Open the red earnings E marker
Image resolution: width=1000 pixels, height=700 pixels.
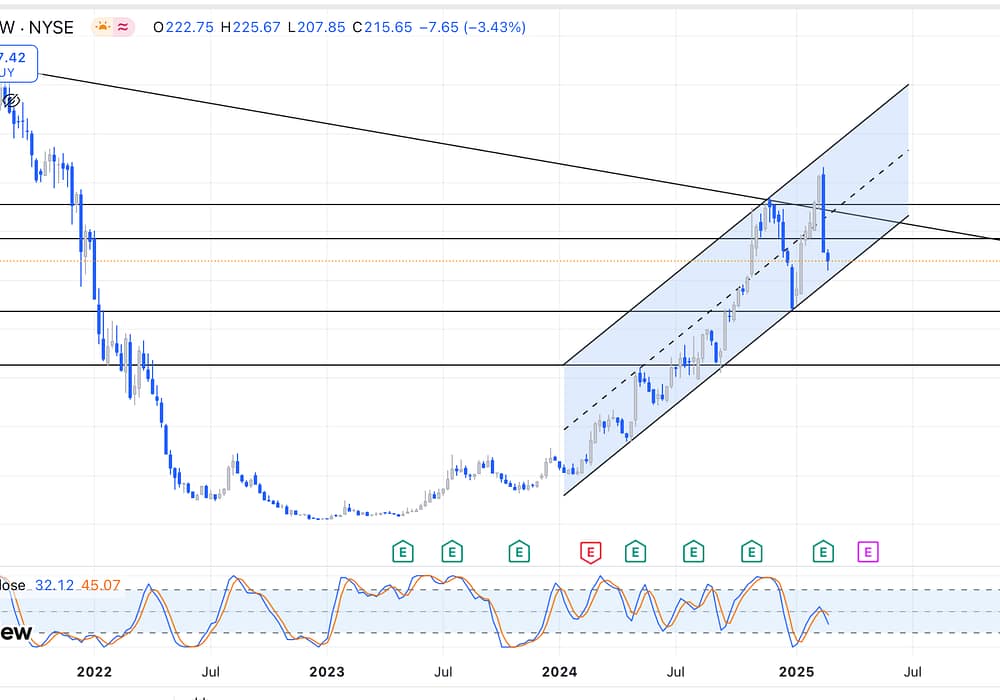[591, 550]
